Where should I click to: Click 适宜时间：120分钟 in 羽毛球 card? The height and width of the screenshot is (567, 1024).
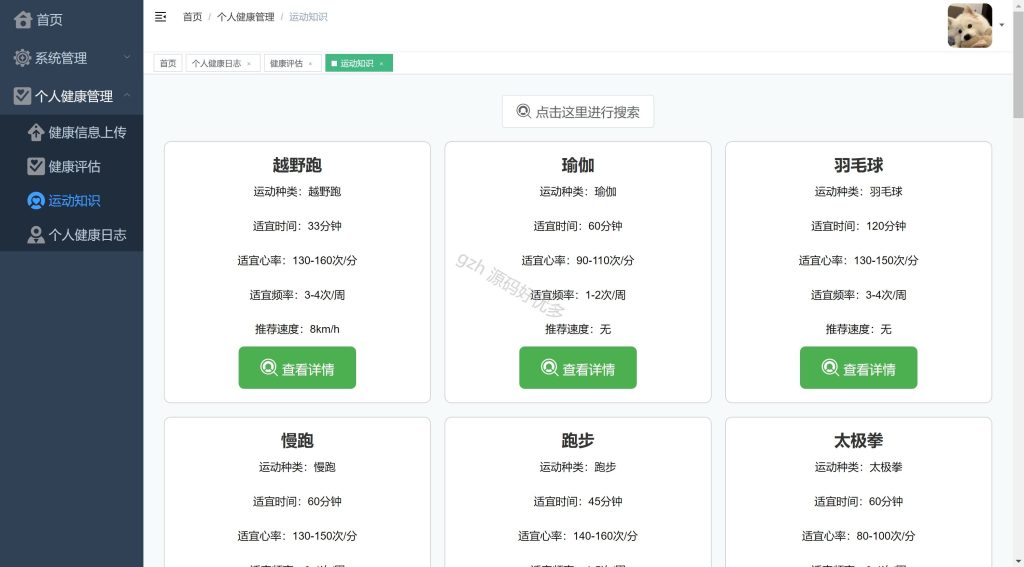tap(858, 226)
